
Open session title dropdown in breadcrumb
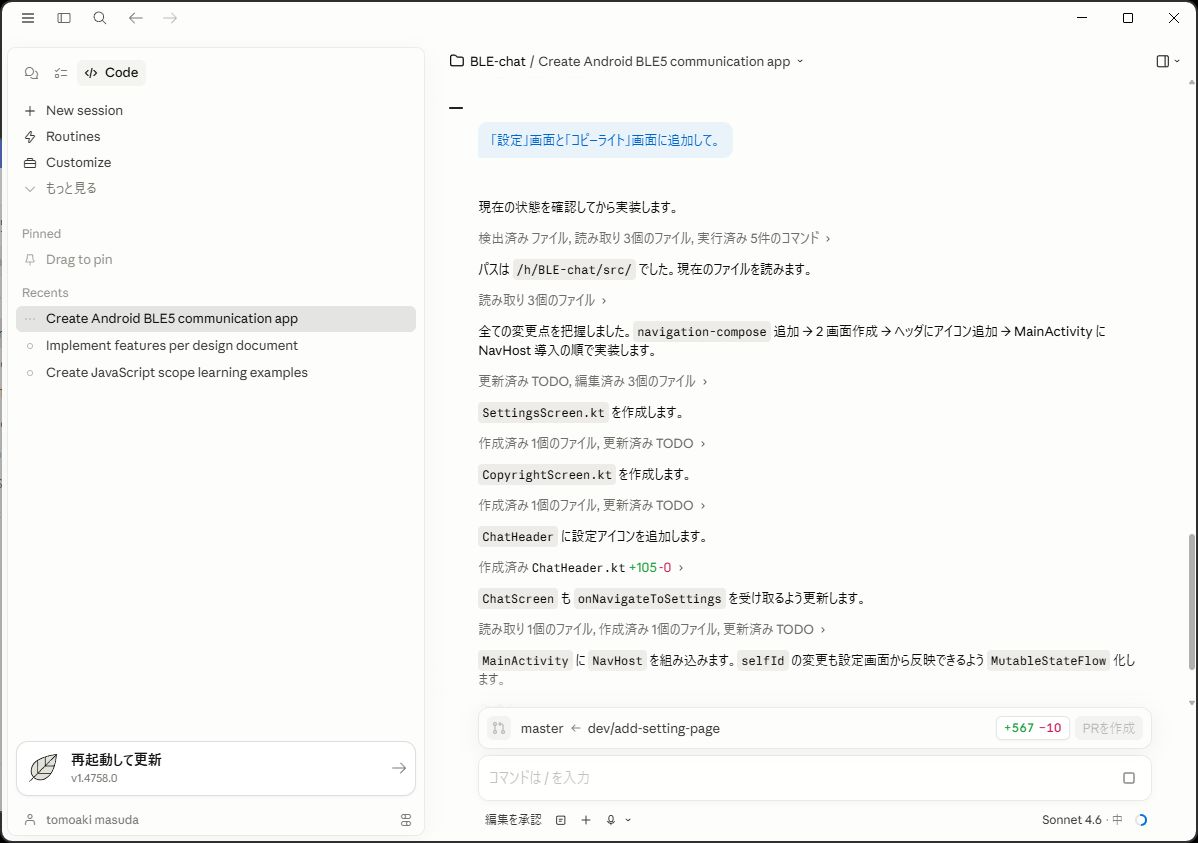click(x=800, y=62)
